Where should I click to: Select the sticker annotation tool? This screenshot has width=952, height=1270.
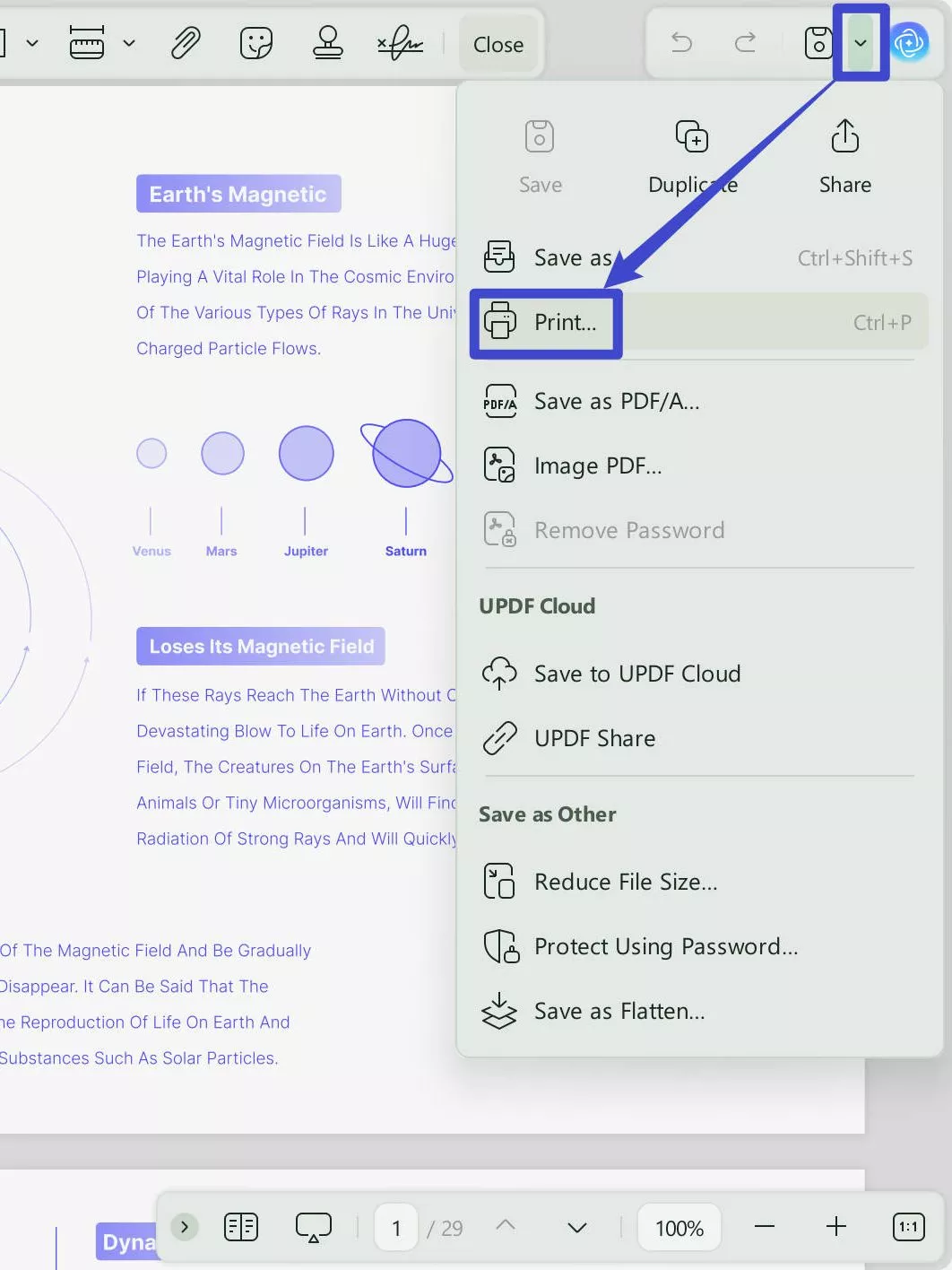256,43
